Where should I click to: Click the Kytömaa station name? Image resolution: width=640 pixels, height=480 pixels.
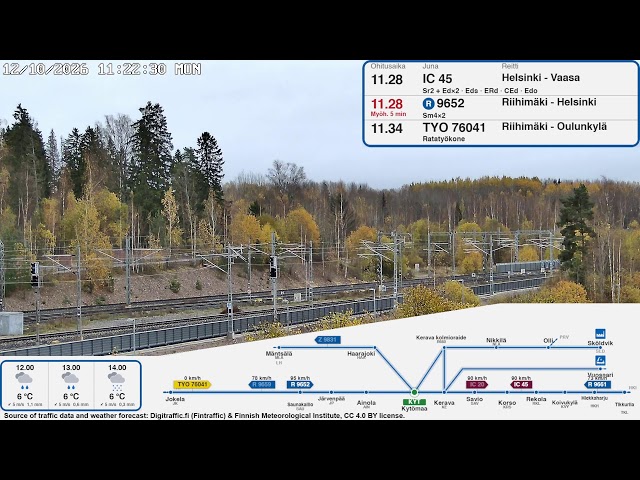pyautogui.click(x=414, y=409)
